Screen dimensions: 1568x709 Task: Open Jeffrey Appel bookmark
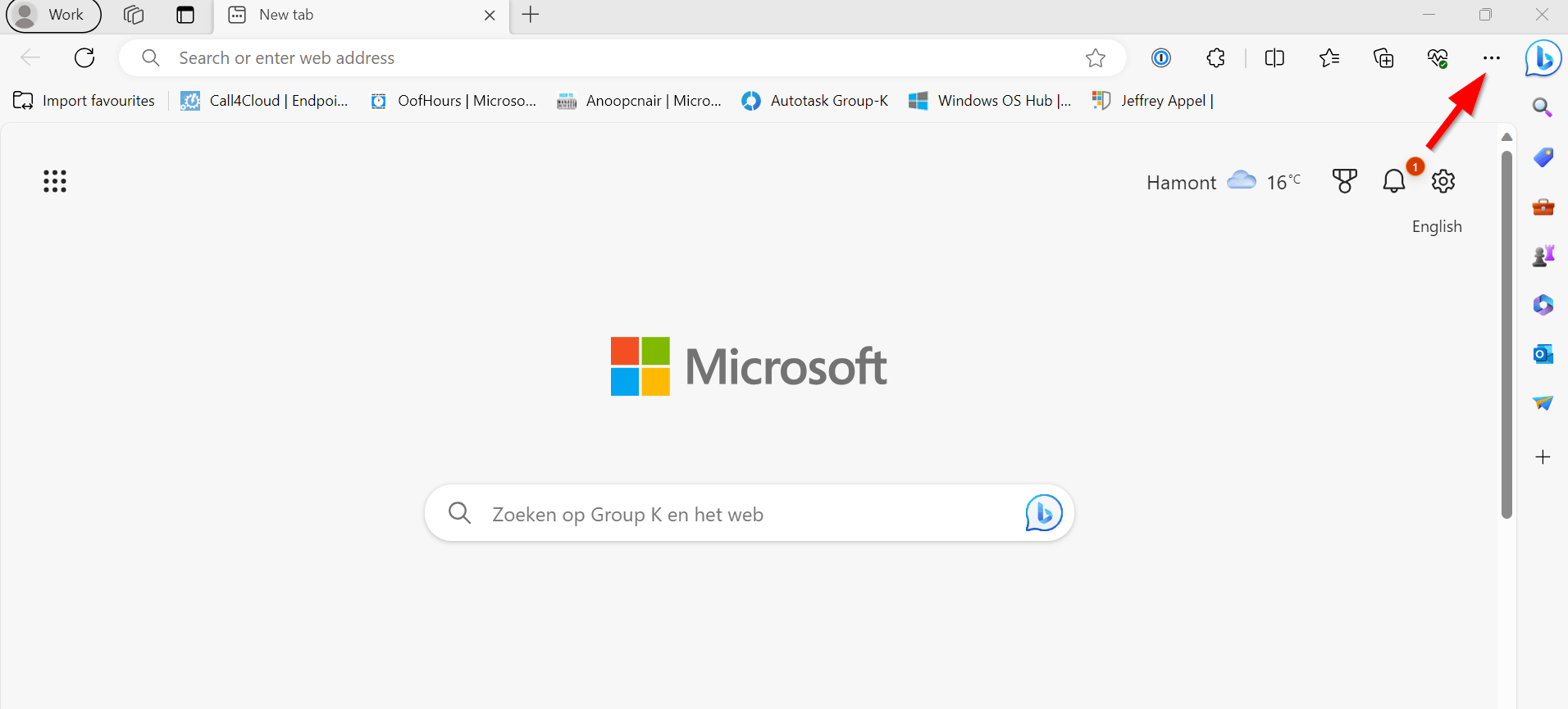1152,101
